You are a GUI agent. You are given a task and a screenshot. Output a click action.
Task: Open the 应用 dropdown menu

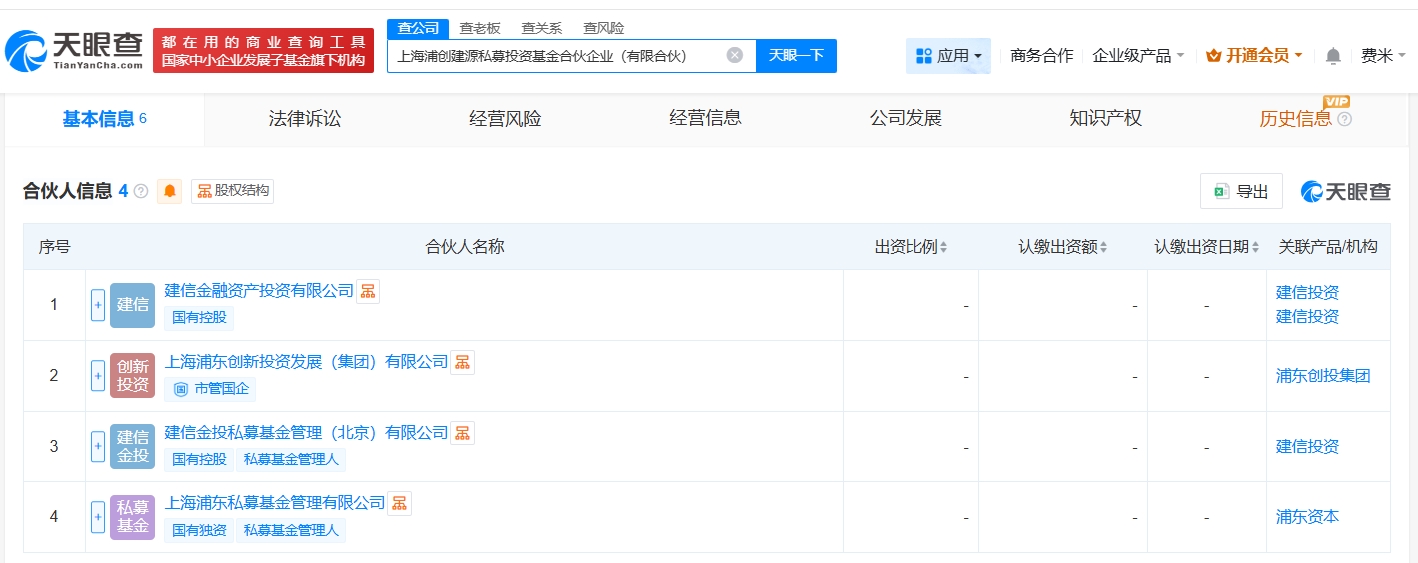point(948,56)
